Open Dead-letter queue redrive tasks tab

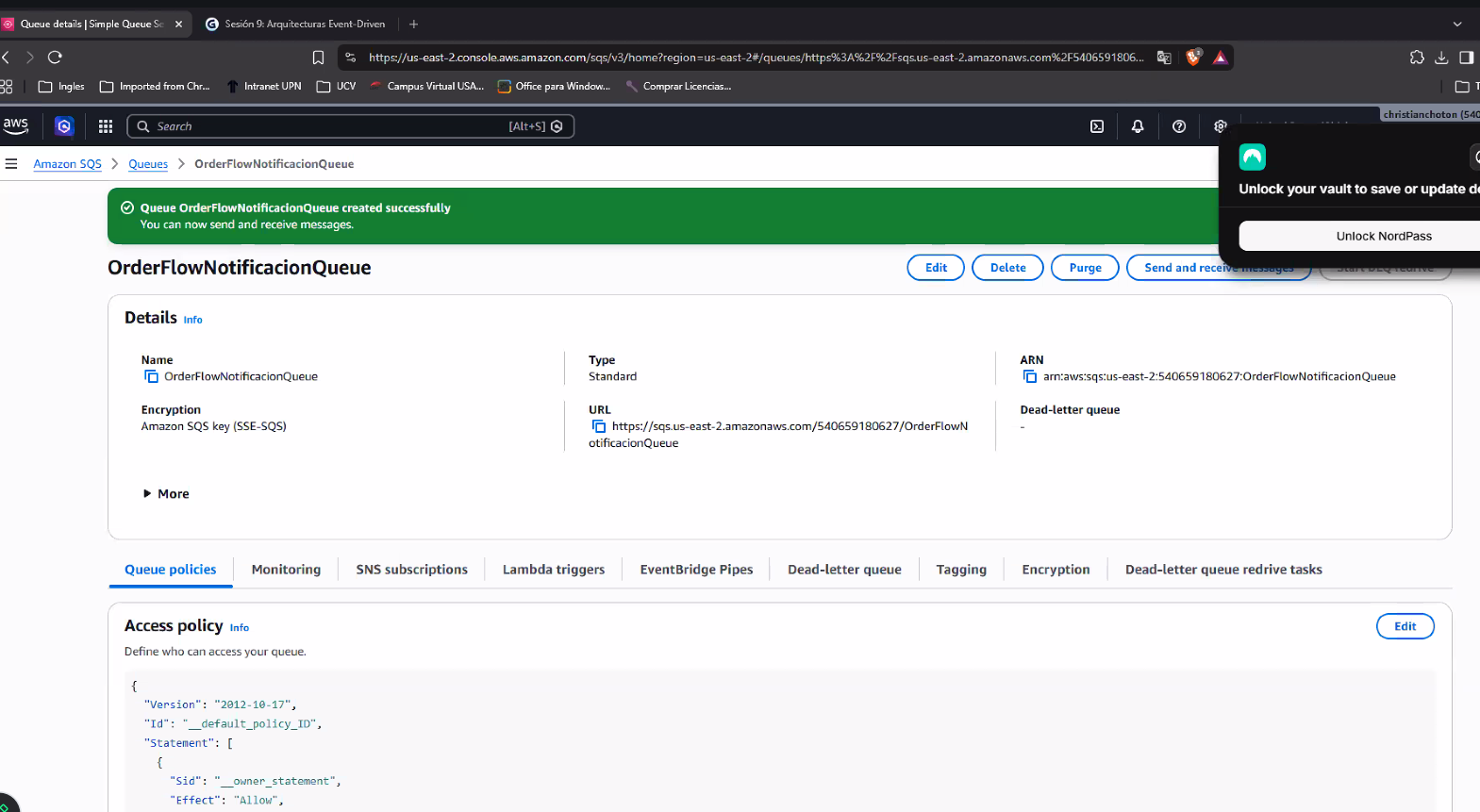click(1223, 570)
